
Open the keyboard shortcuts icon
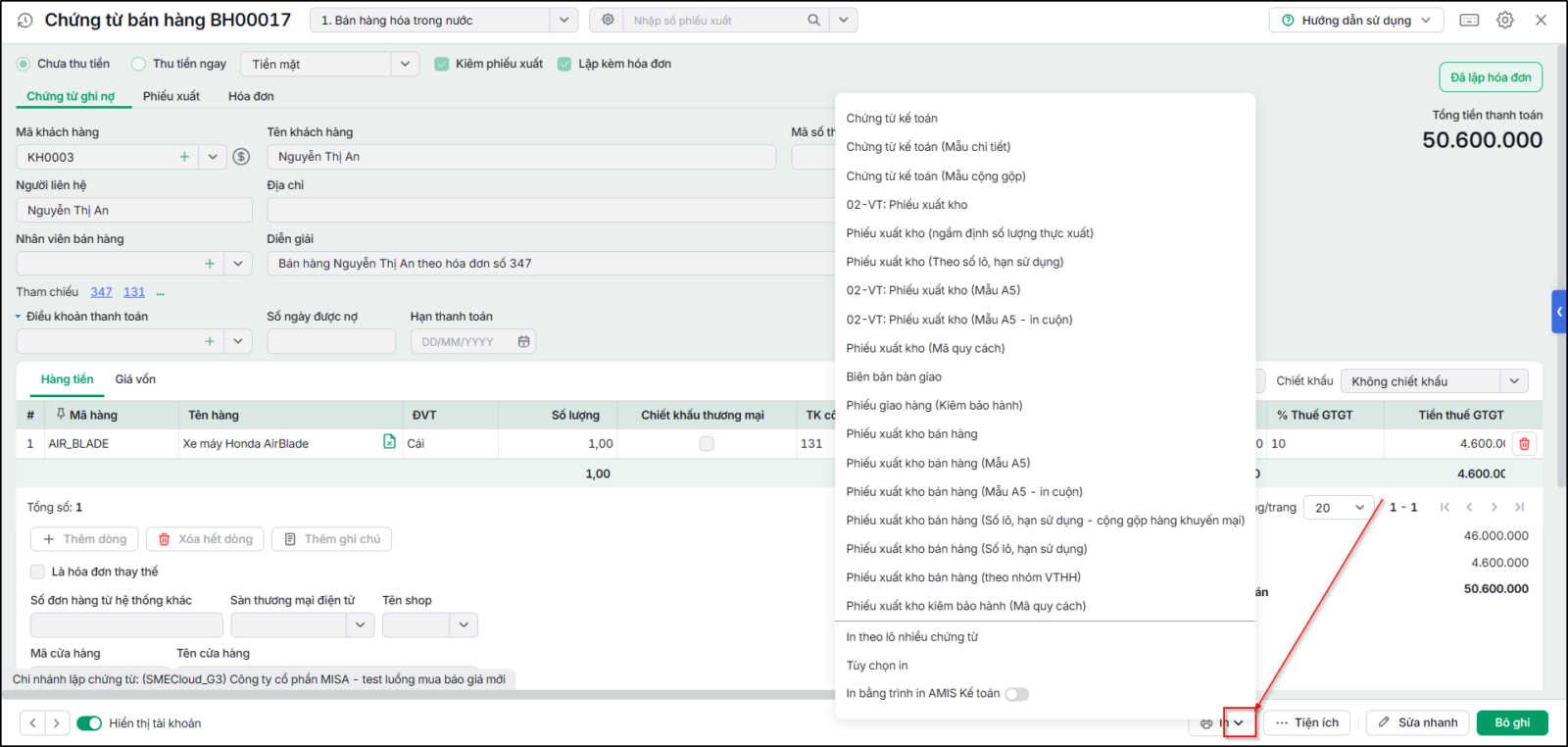1469,20
